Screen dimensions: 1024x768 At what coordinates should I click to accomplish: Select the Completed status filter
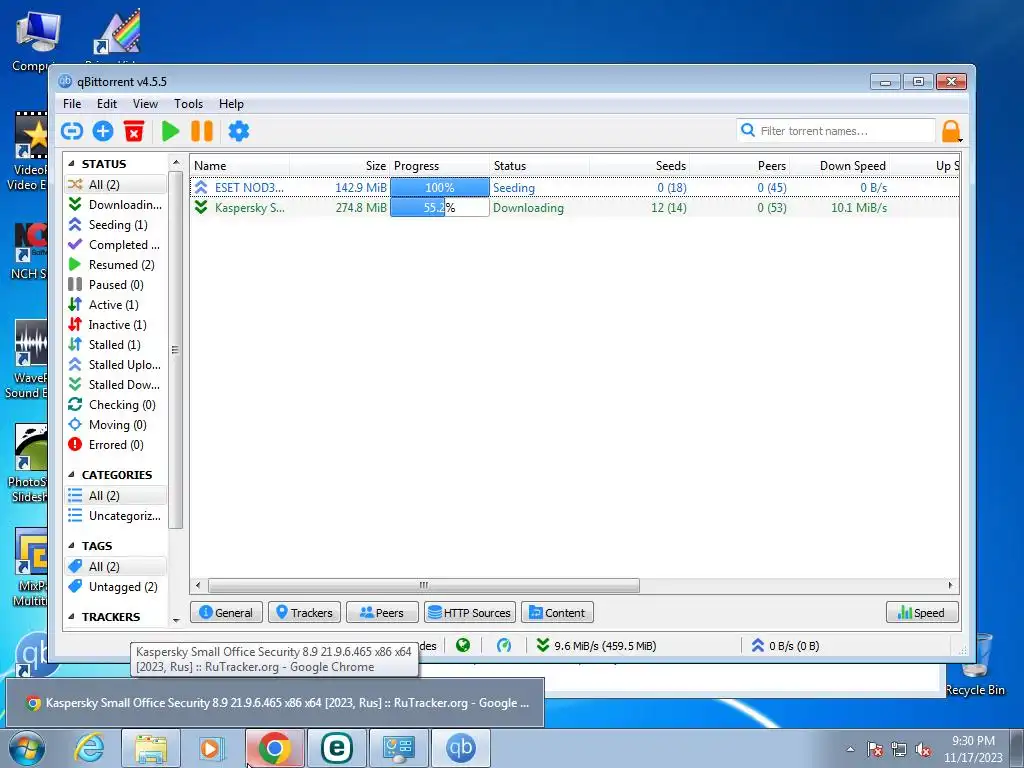coord(116,244)
